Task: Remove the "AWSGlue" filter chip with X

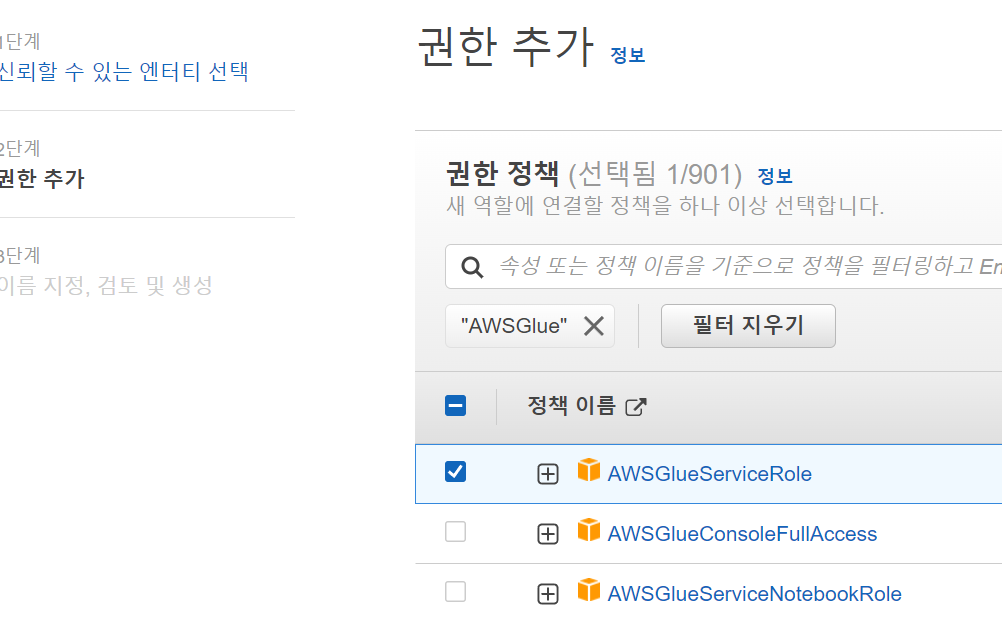Action: click(x=594, y=326)
